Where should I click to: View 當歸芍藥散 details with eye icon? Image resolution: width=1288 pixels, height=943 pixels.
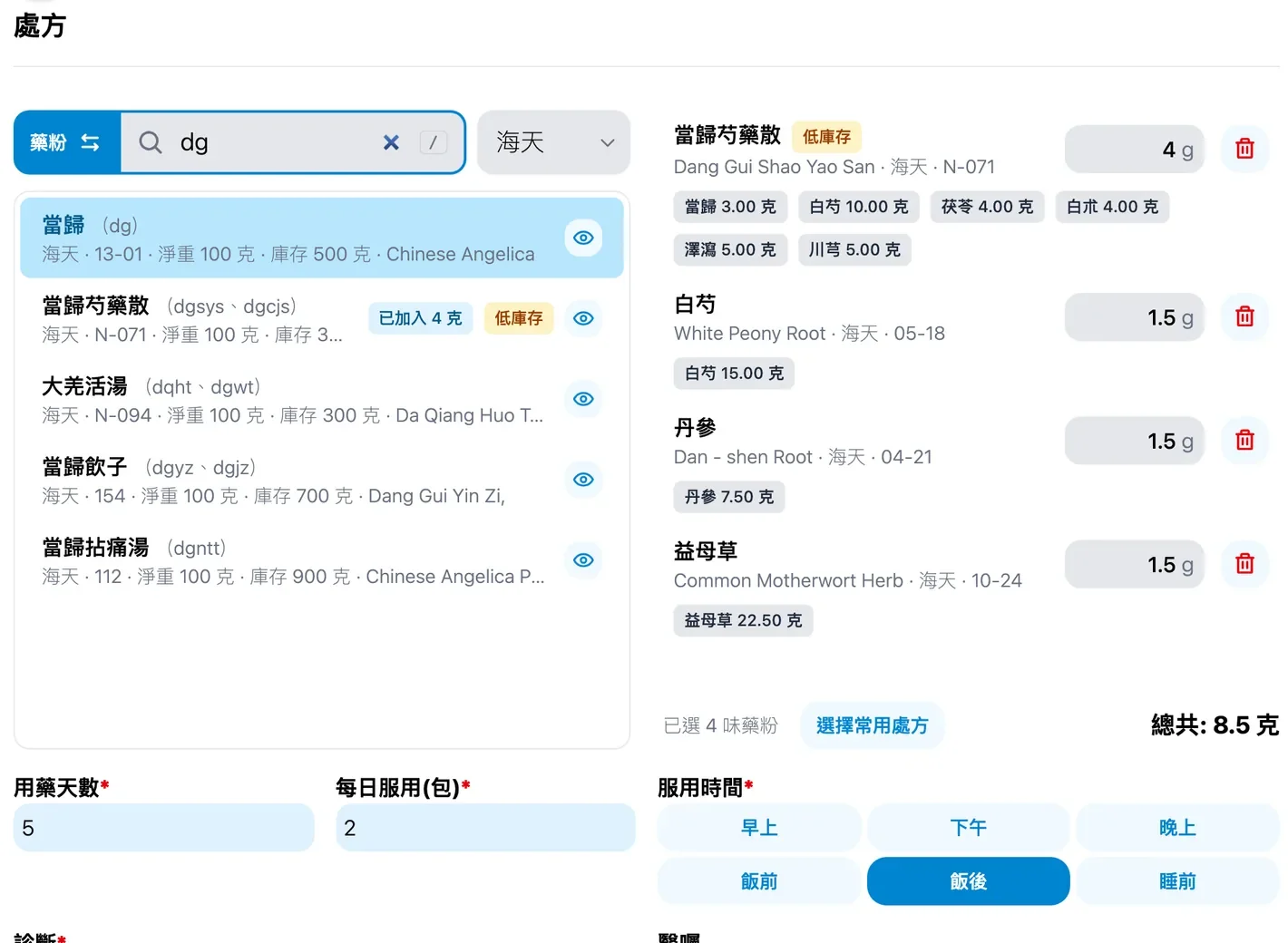click(583, 318)
